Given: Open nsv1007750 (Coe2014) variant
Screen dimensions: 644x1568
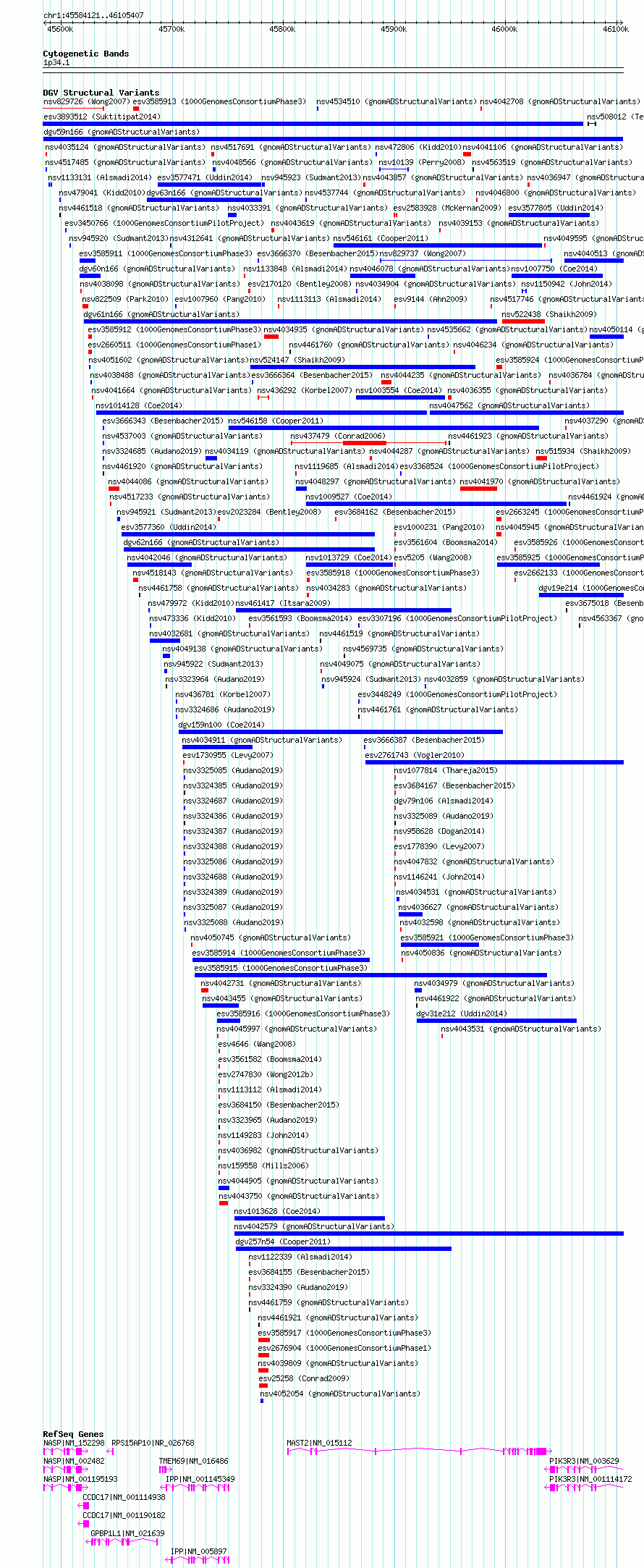Looking at the screenshot, I should pos(554,269).
